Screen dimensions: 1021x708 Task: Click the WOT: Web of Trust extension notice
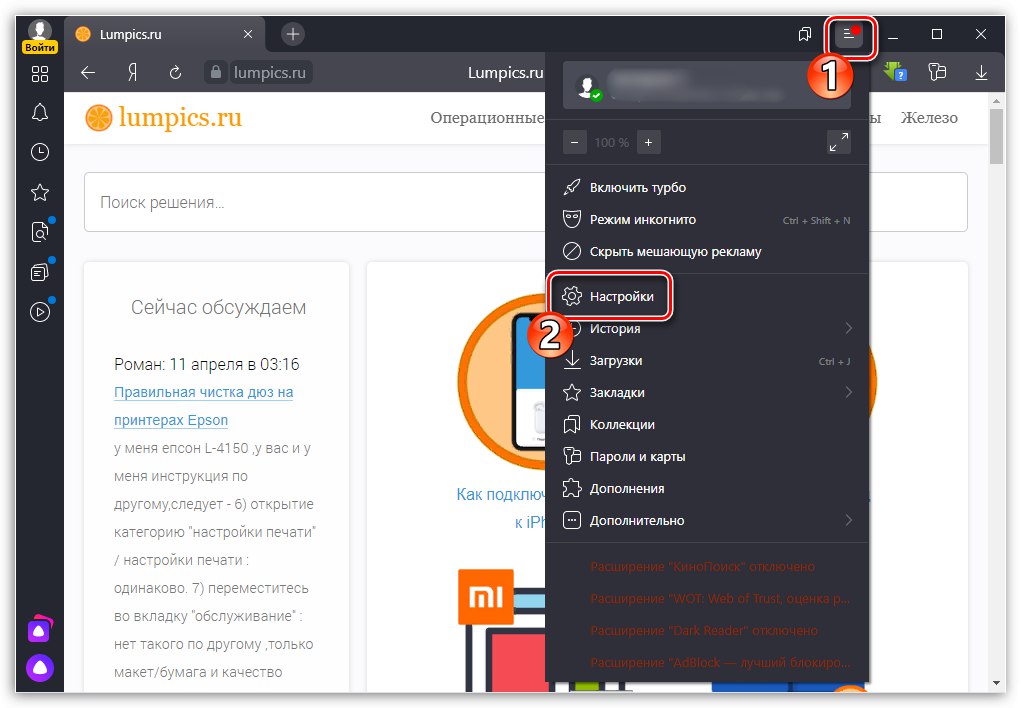(720, 599)
